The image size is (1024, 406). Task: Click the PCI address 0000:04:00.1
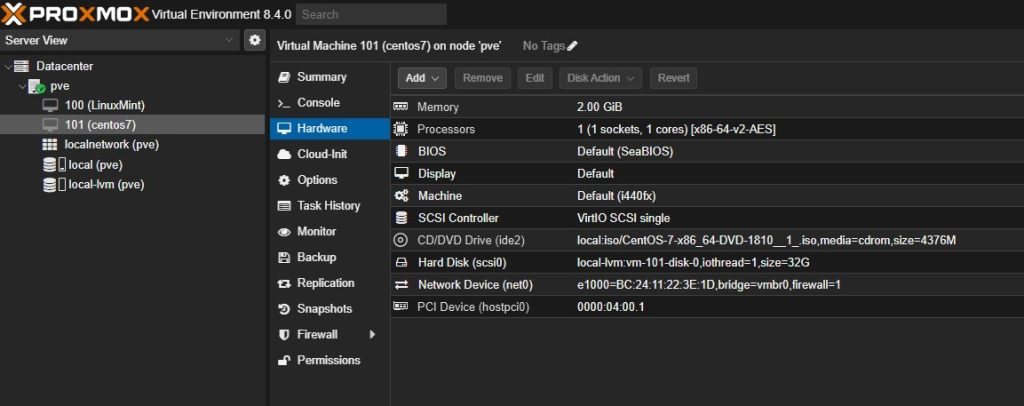[611, 307]
